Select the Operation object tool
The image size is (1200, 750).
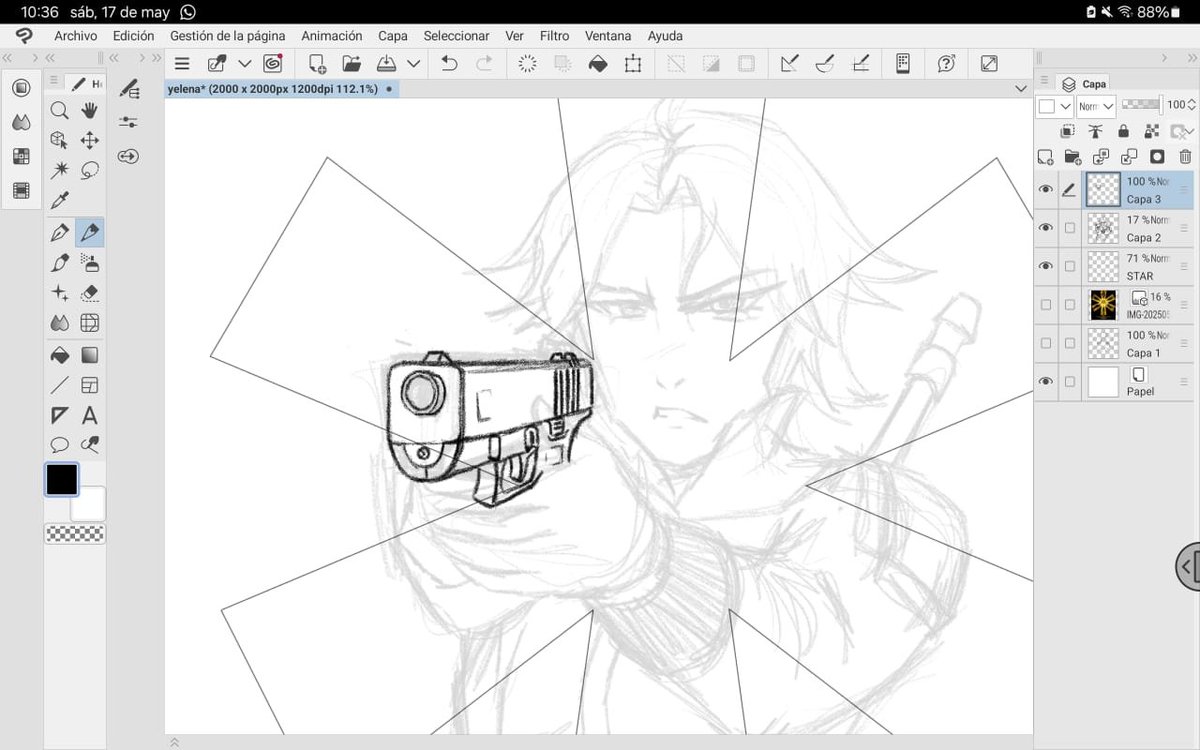[60, 140]
